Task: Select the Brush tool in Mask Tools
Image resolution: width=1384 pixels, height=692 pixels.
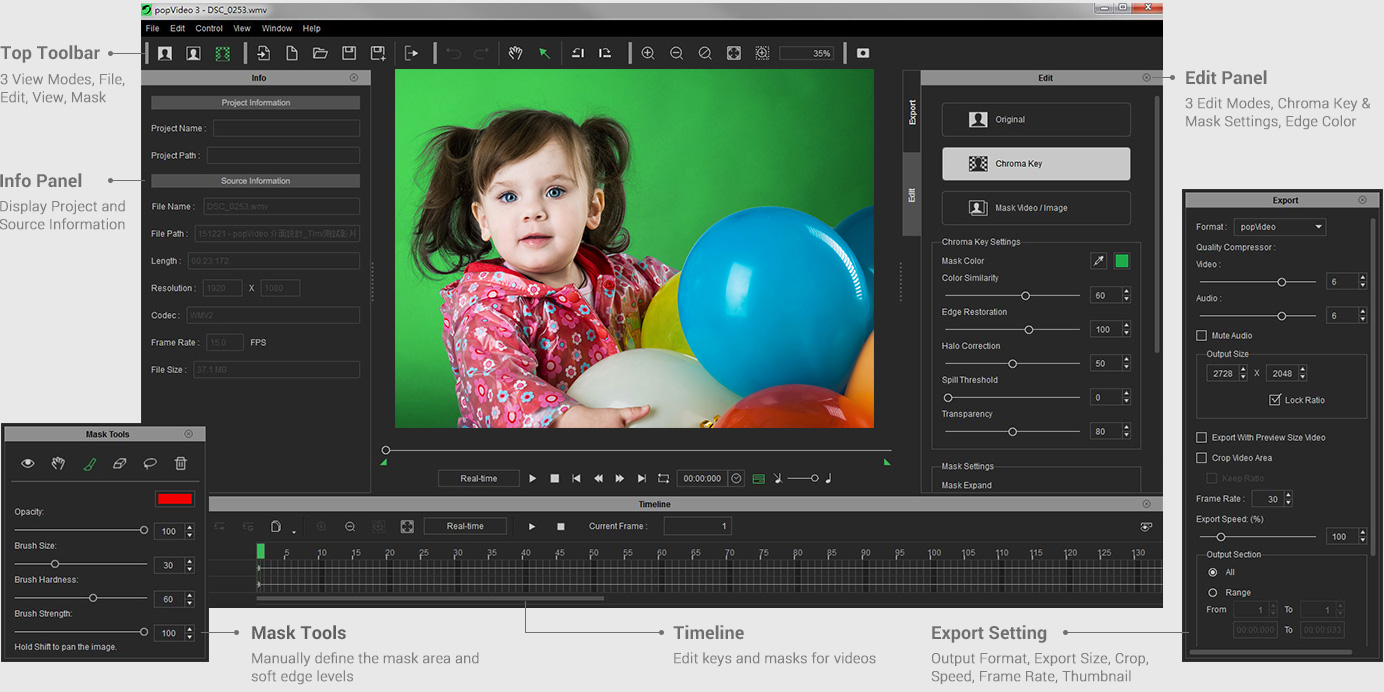Action: 89,463
